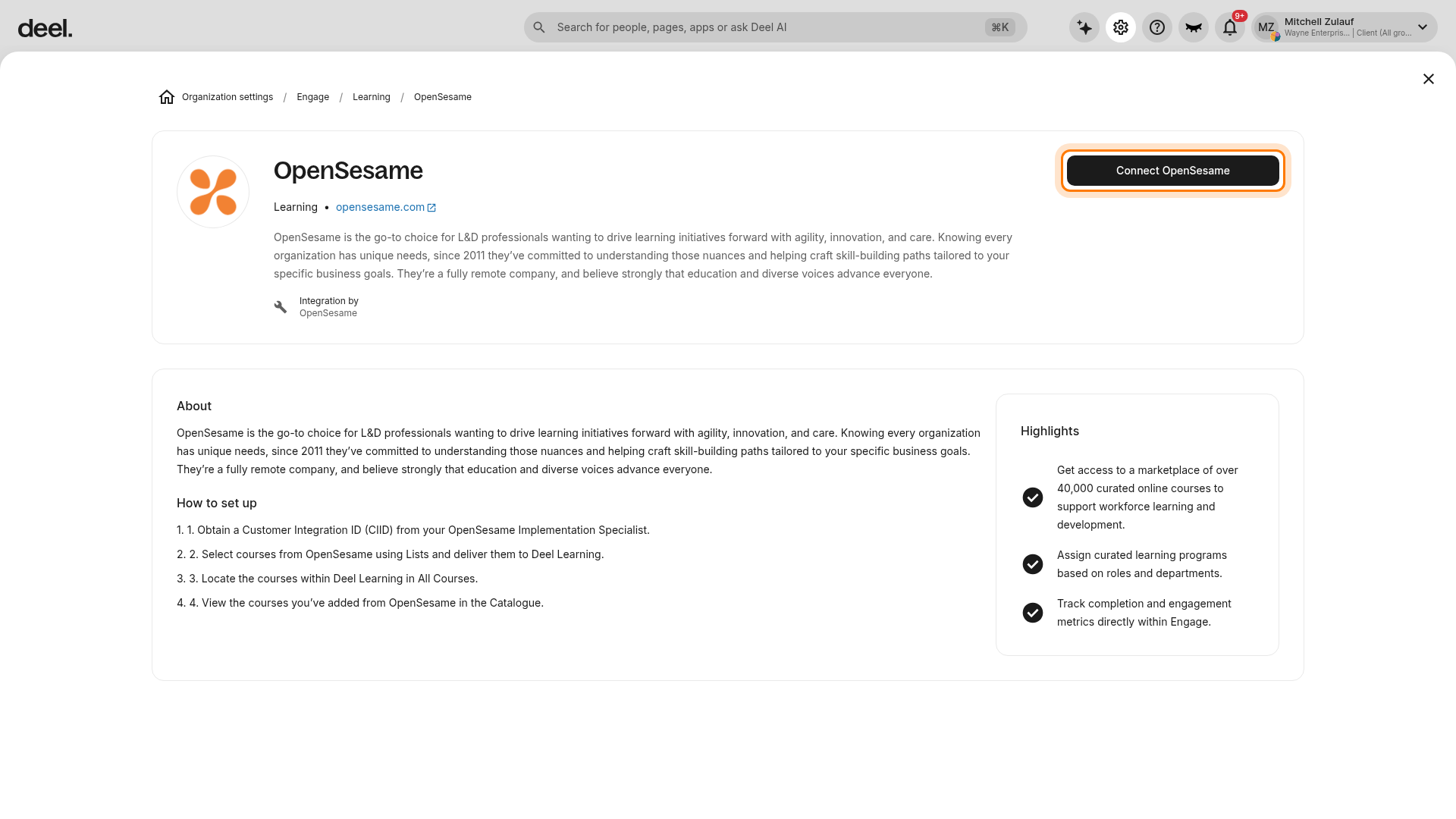Click the Connect OpenSesame button
Viewport: 1456px width, 819px height.
click(1173, 171)
